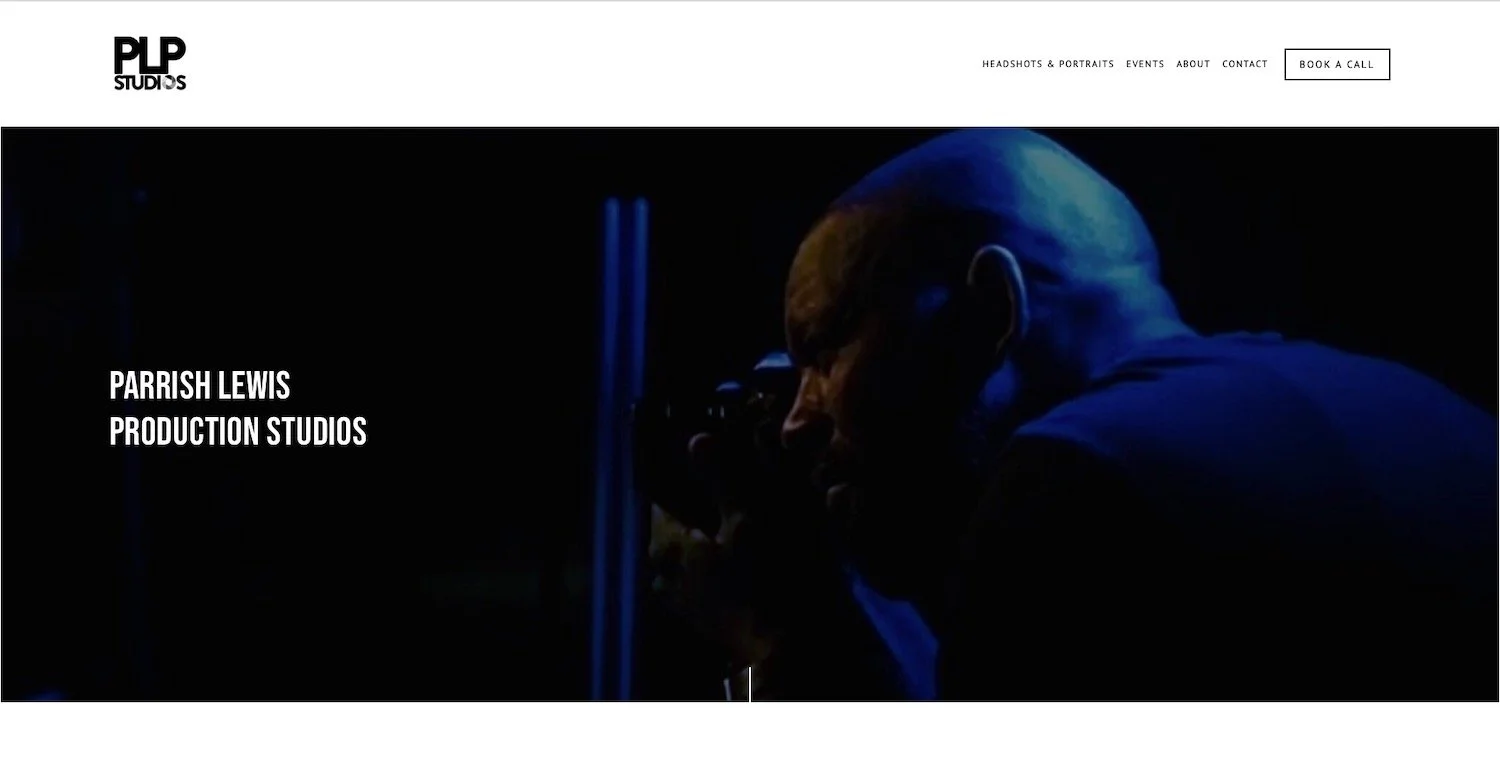Click the large PLP letters in logo
The height and width of the screenshot is (782, 1500).
pyautogui.click(x=150, y=54)
